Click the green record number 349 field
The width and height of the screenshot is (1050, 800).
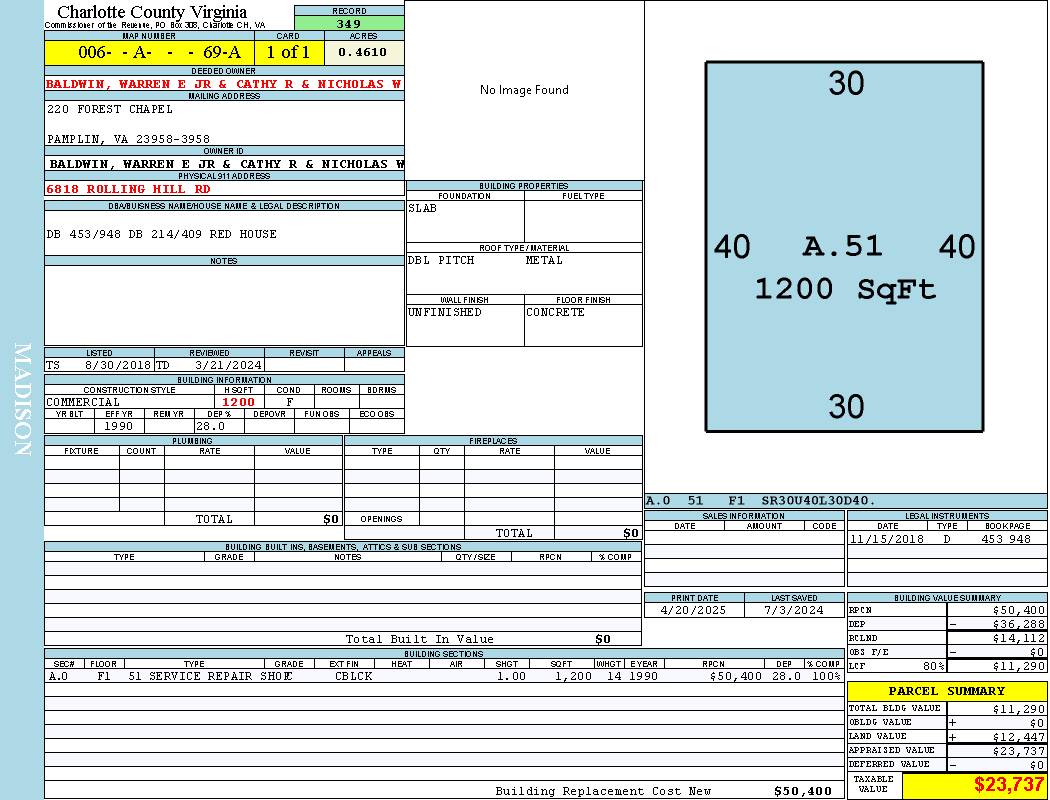[x=349, y=24]
